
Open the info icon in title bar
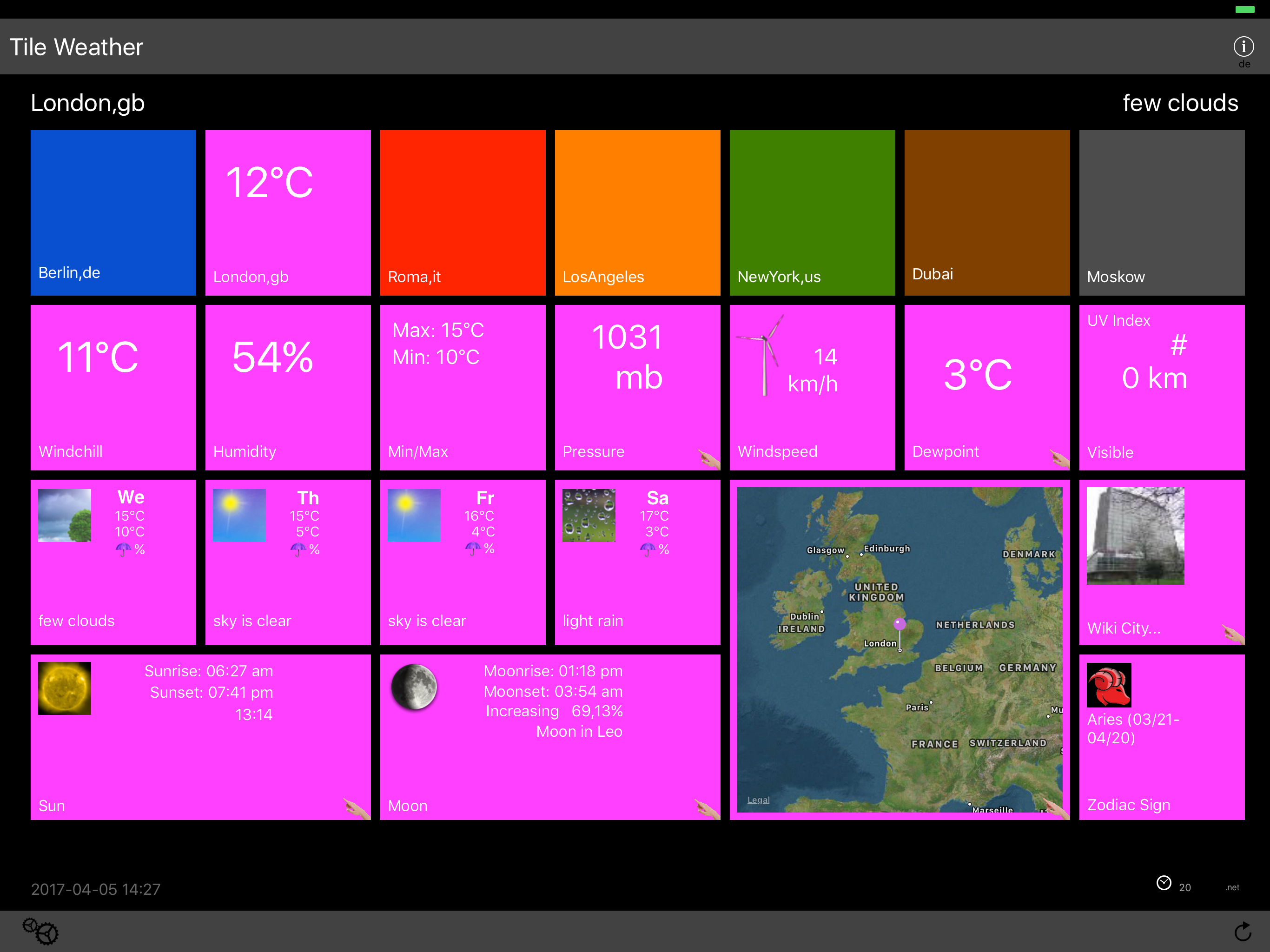[x=1244, y=46]
